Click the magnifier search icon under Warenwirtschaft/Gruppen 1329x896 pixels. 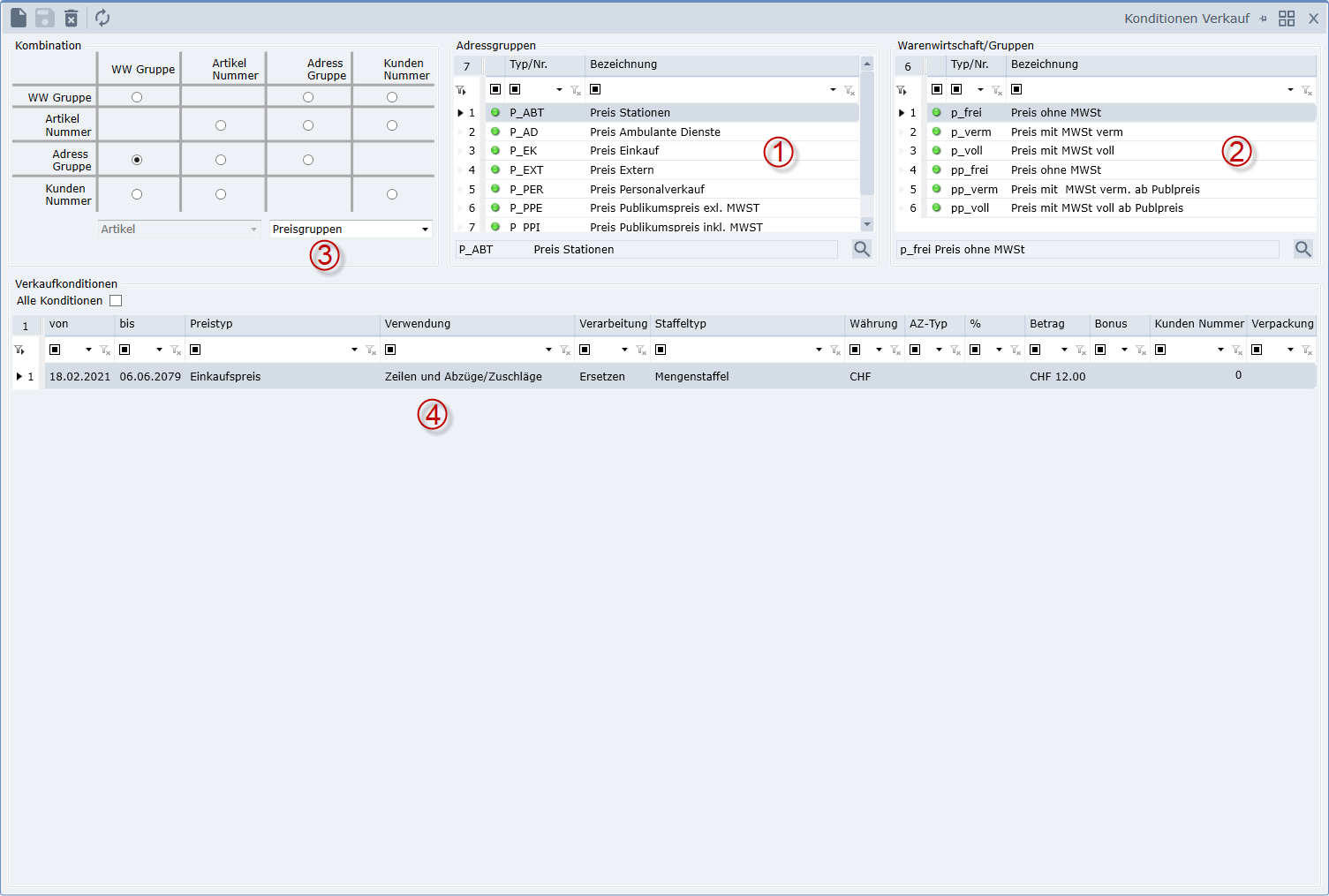pyautogui.click(x=1303, y=249)
